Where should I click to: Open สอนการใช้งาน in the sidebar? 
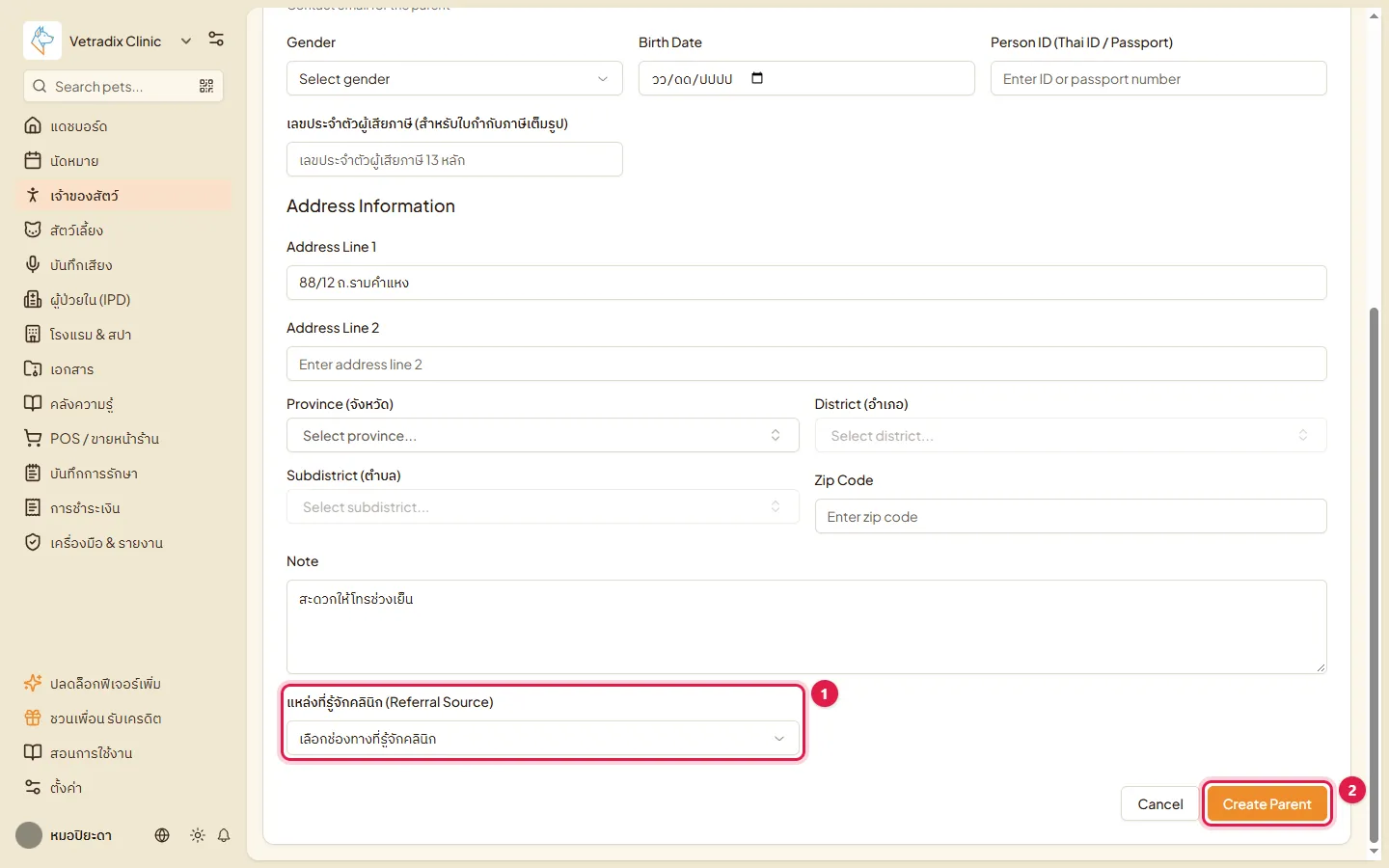[123, 752]
